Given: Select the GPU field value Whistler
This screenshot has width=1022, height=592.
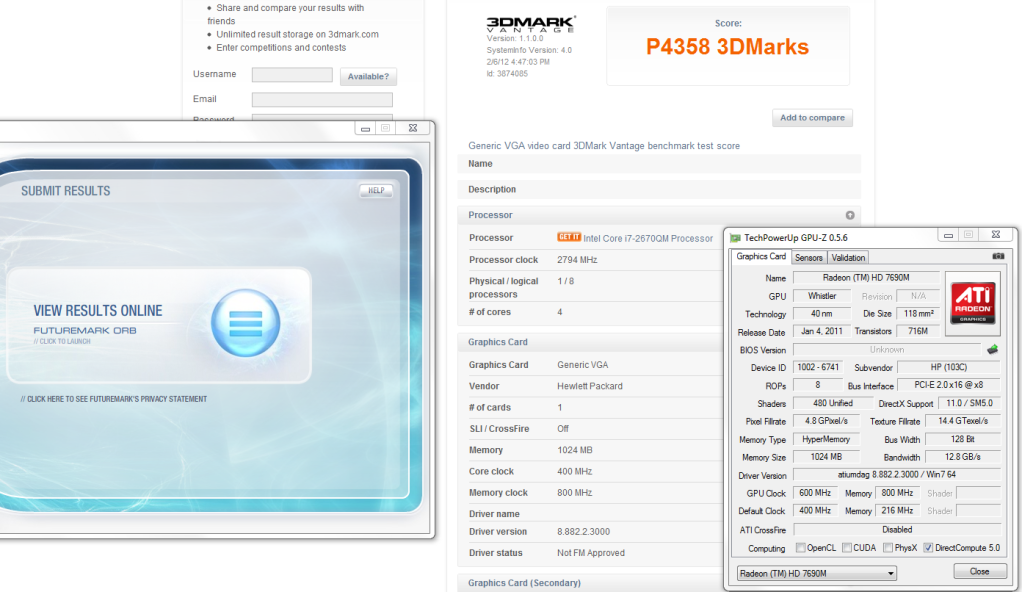Looking at the screenshot, I should pos(822,296).
